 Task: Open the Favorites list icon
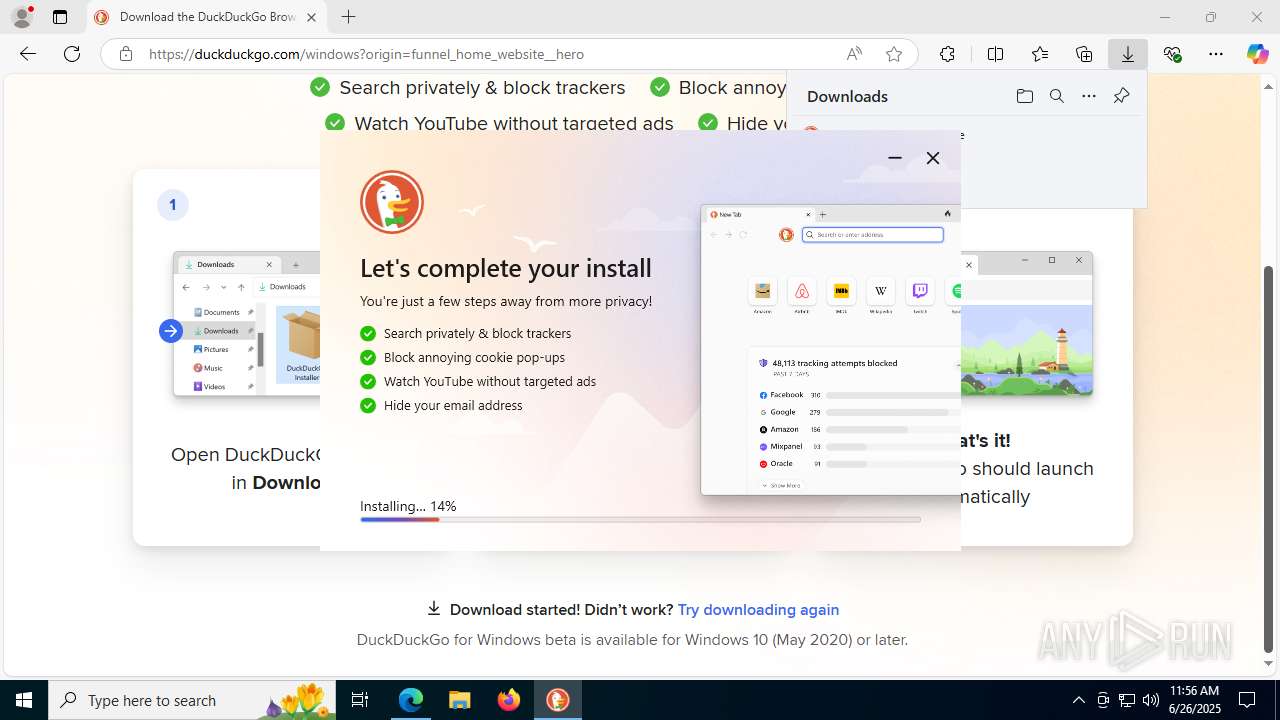1040,54
